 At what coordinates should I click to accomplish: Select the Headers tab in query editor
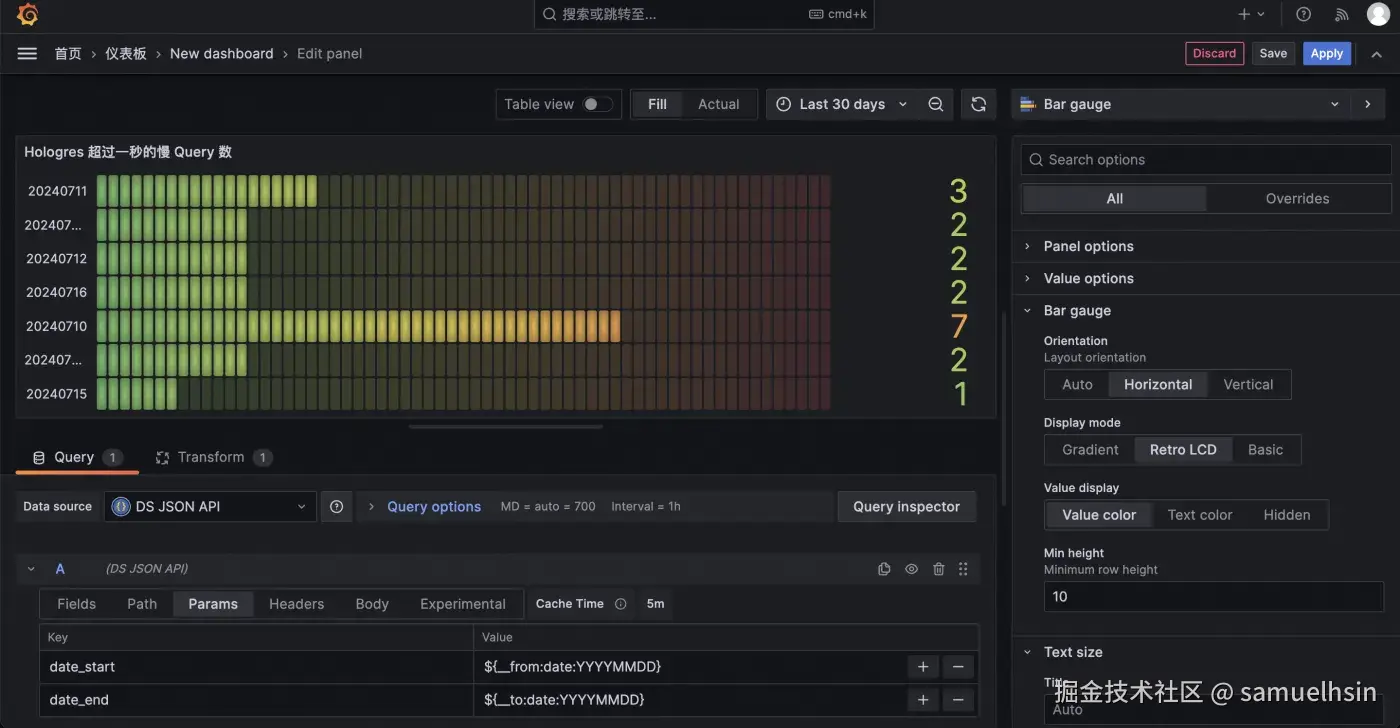click(x=296, y=604)
